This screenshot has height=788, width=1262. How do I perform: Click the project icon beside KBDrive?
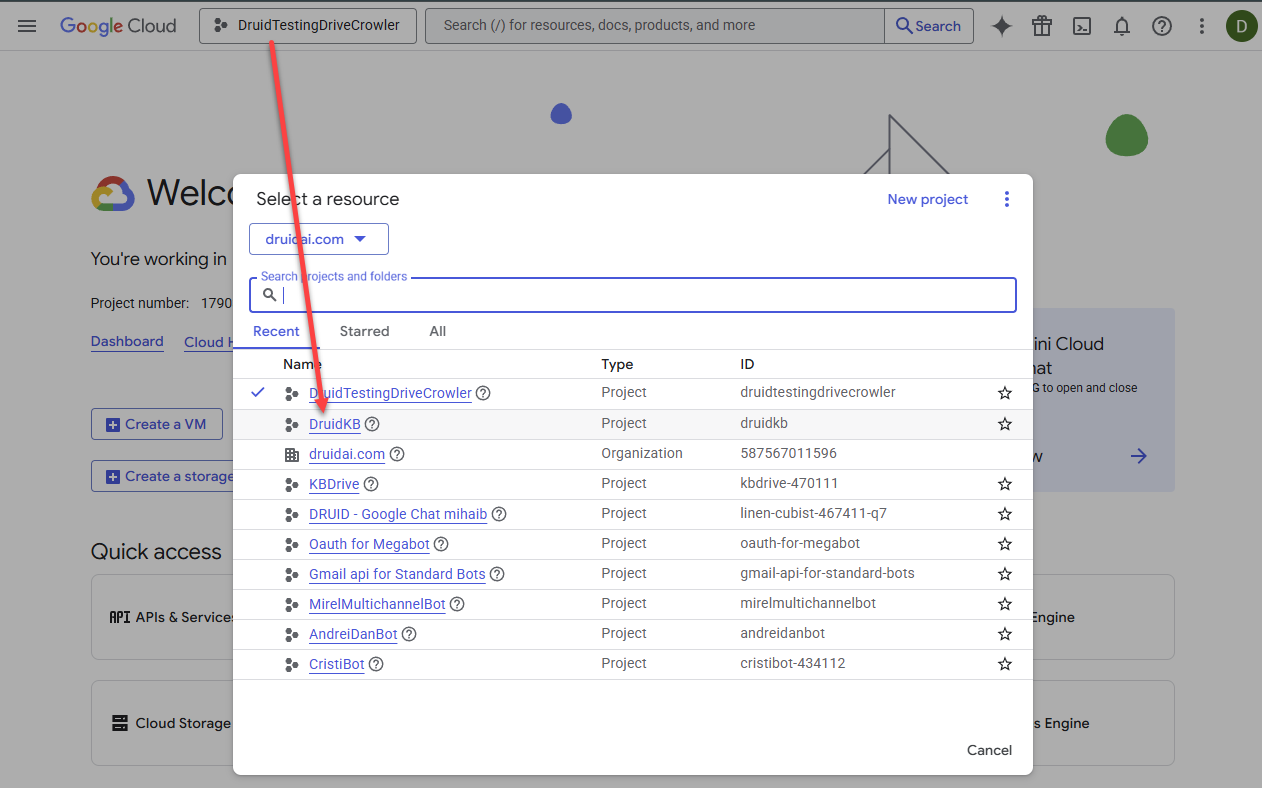coord(291,485)
